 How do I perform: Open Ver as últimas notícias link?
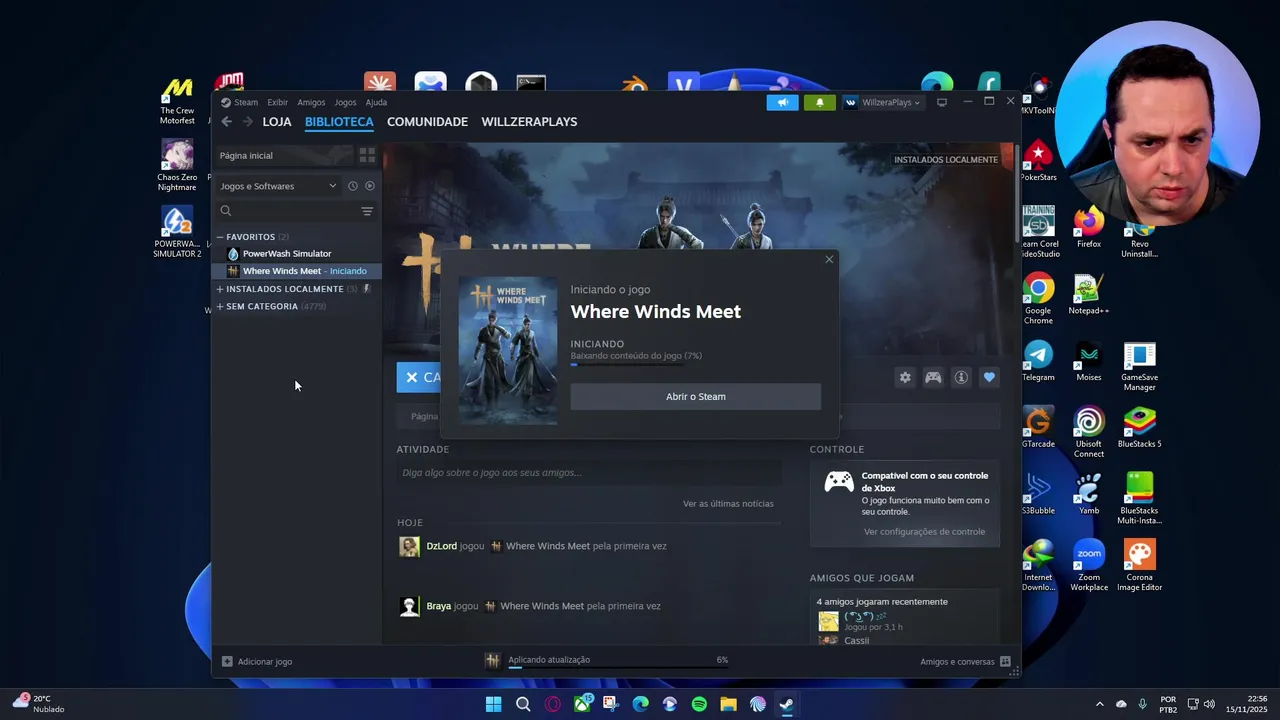click(x=728, y=504)
